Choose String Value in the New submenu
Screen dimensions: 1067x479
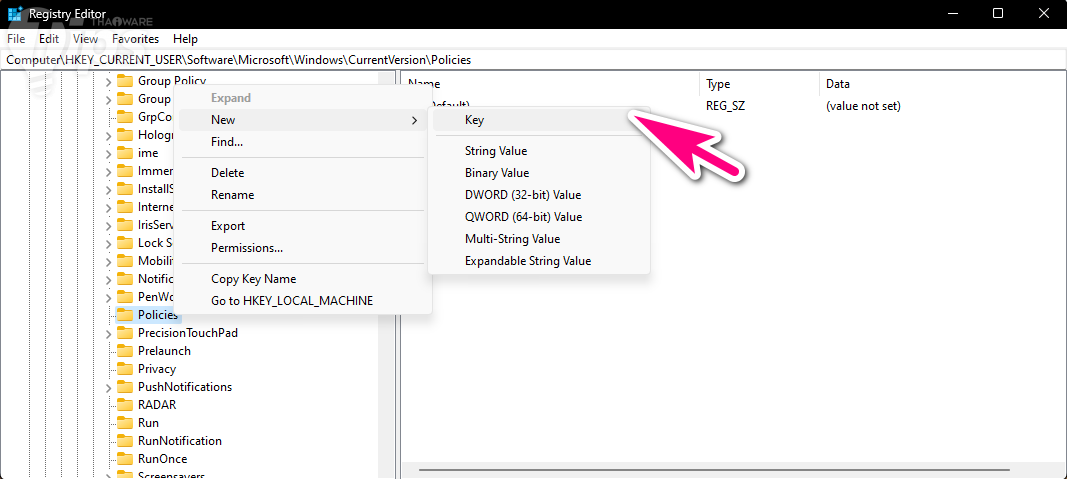(539, 151)
